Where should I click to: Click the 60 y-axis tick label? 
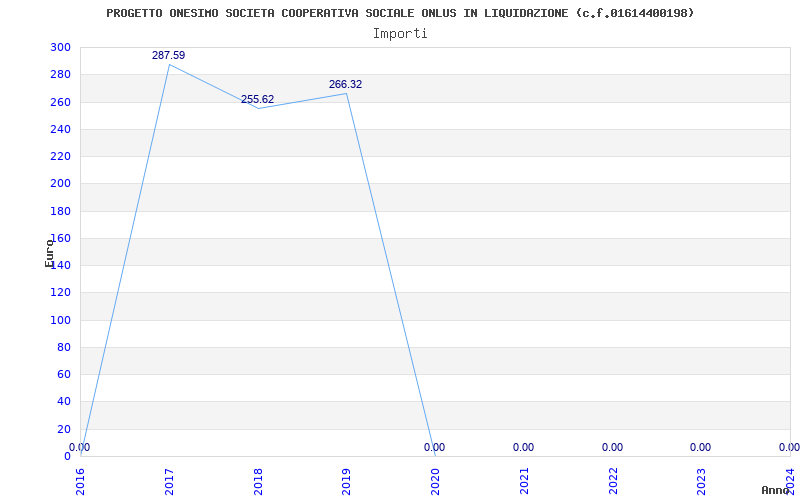pyautogui.click(x=63, y=374)
